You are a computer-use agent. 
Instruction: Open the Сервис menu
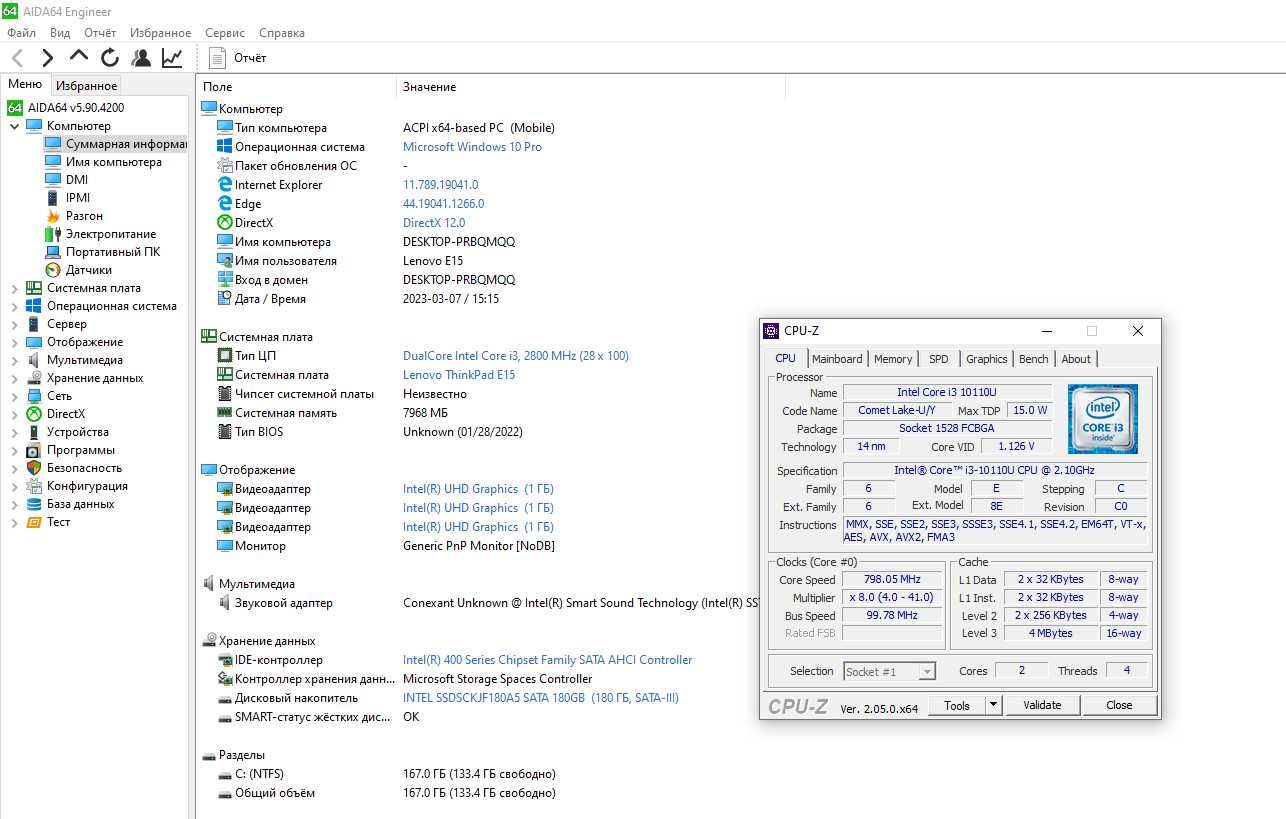click(x=225, y=33)
